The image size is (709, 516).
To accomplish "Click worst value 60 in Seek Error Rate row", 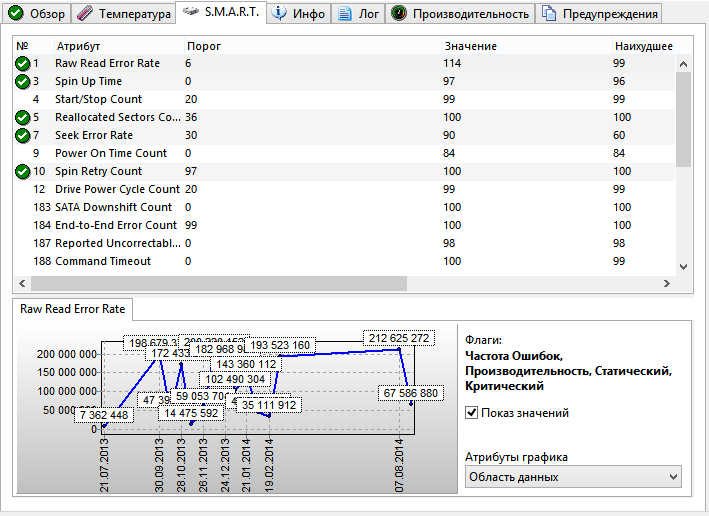I will [x=619, y=135].
